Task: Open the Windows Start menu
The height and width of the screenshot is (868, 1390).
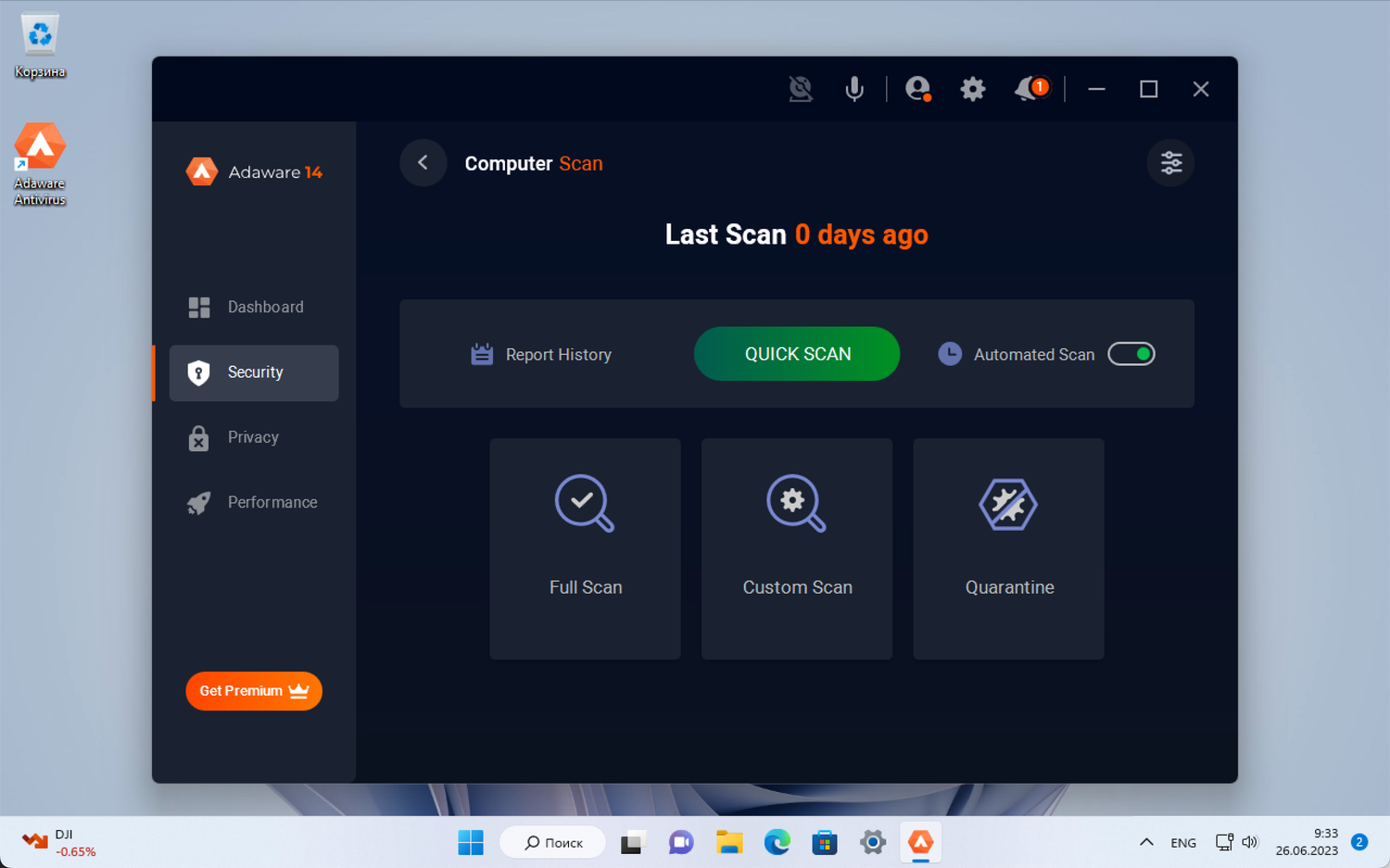Action: point(471,842)
